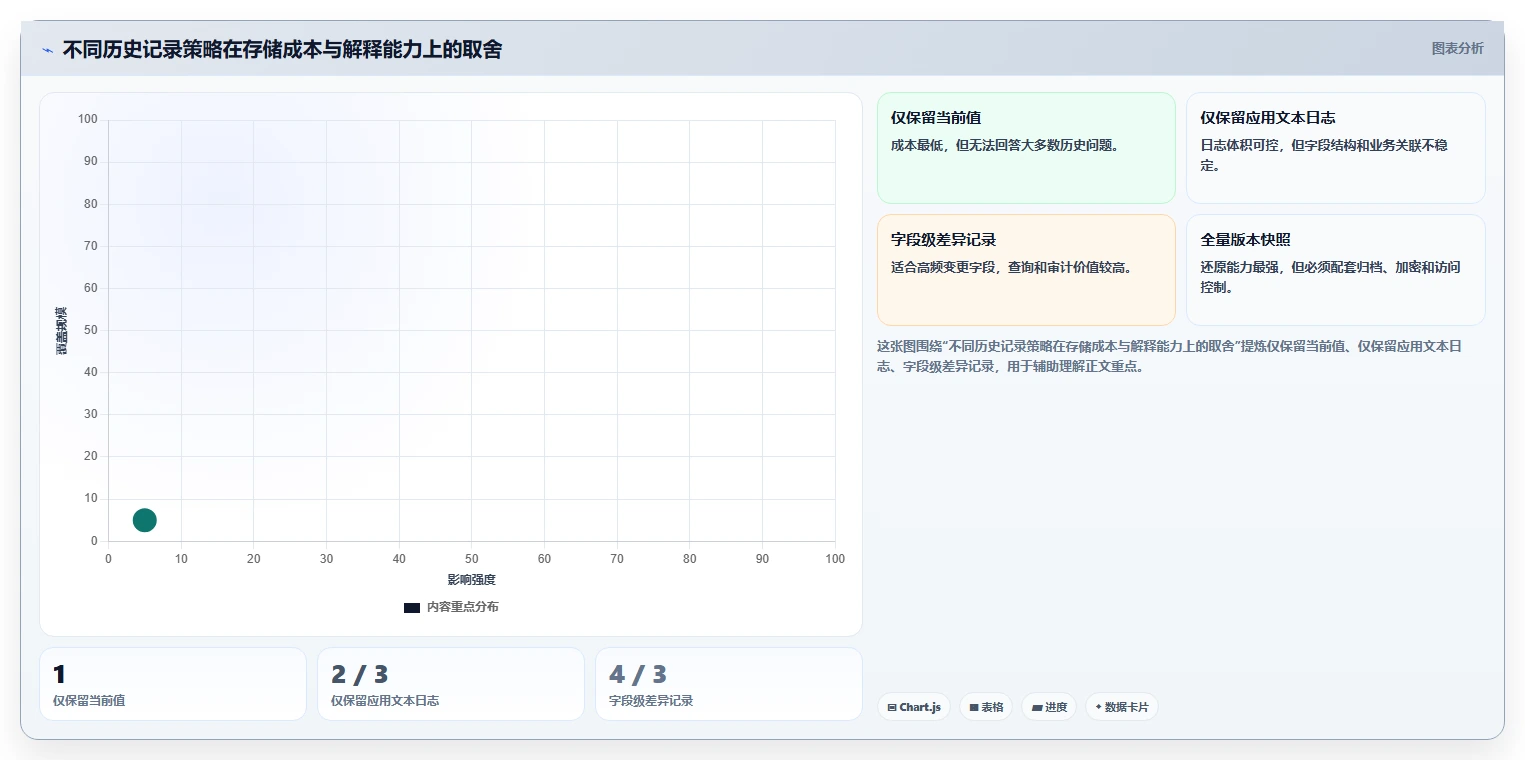Image resolution: width=1525 pixels, height=760 pixels.
Task: Click the stat card showing 4 / 3
Action: 729,684
